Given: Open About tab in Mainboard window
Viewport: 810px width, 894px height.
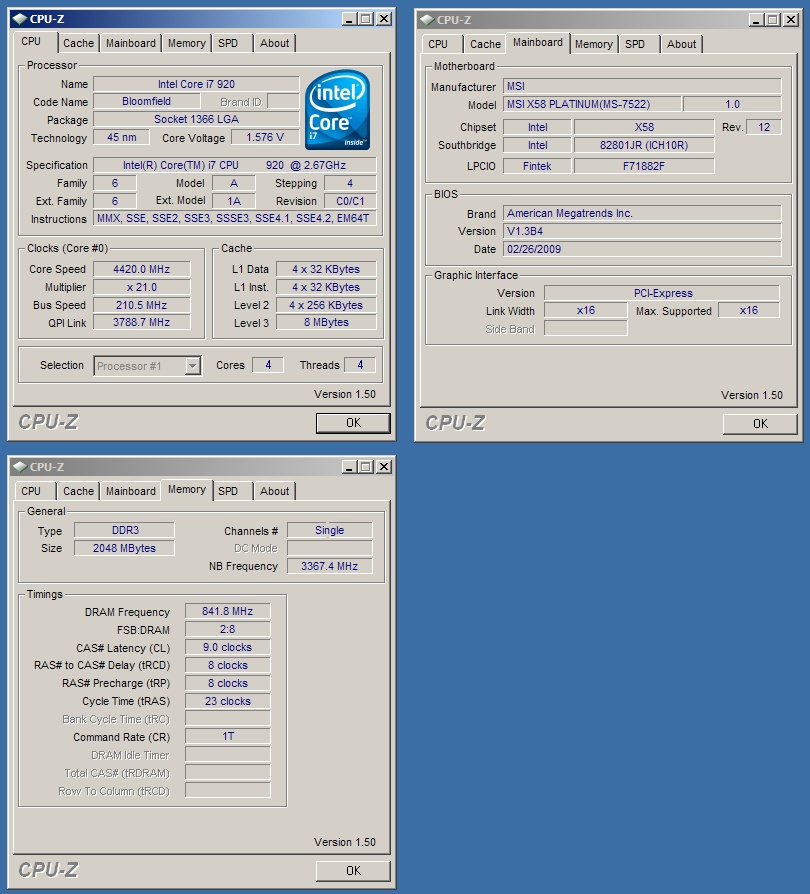Looking at the screenshot, I should [681, 44].
